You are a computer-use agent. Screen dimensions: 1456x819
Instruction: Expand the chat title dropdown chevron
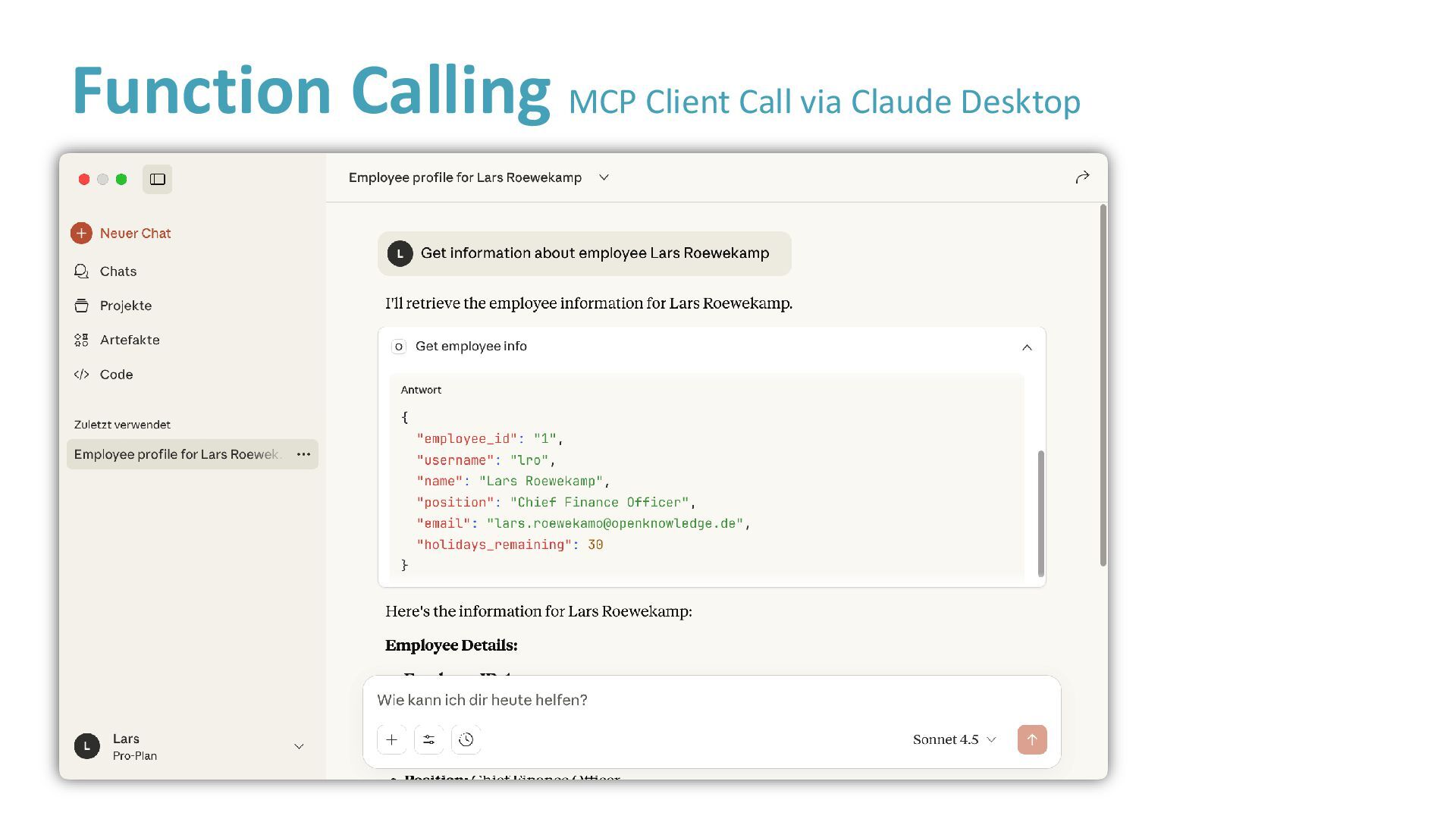coord(604,177)
